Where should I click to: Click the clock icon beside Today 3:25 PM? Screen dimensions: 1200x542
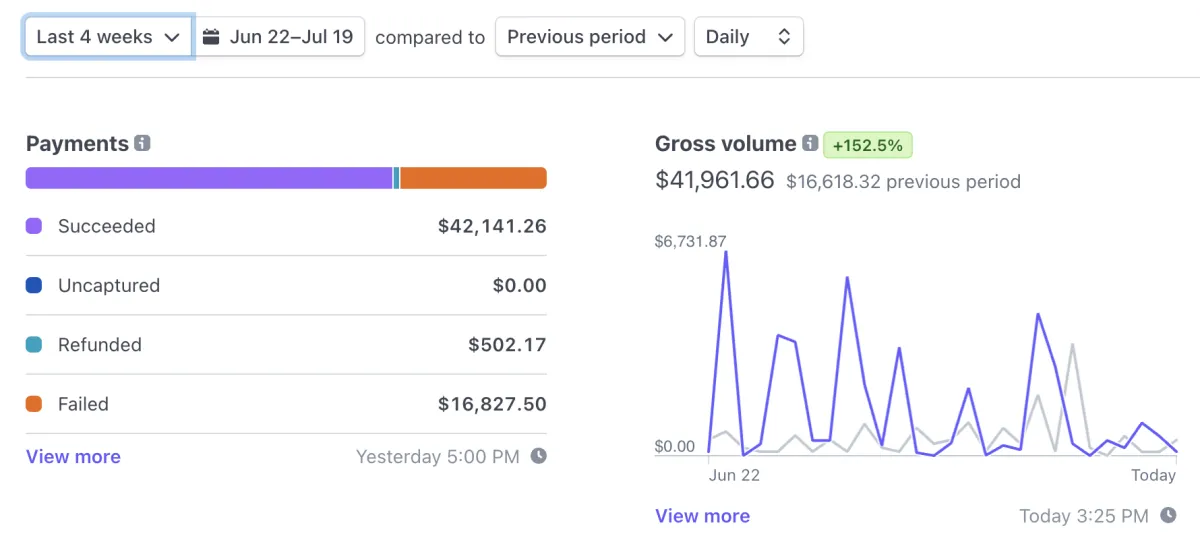(x=1168, y=516)
